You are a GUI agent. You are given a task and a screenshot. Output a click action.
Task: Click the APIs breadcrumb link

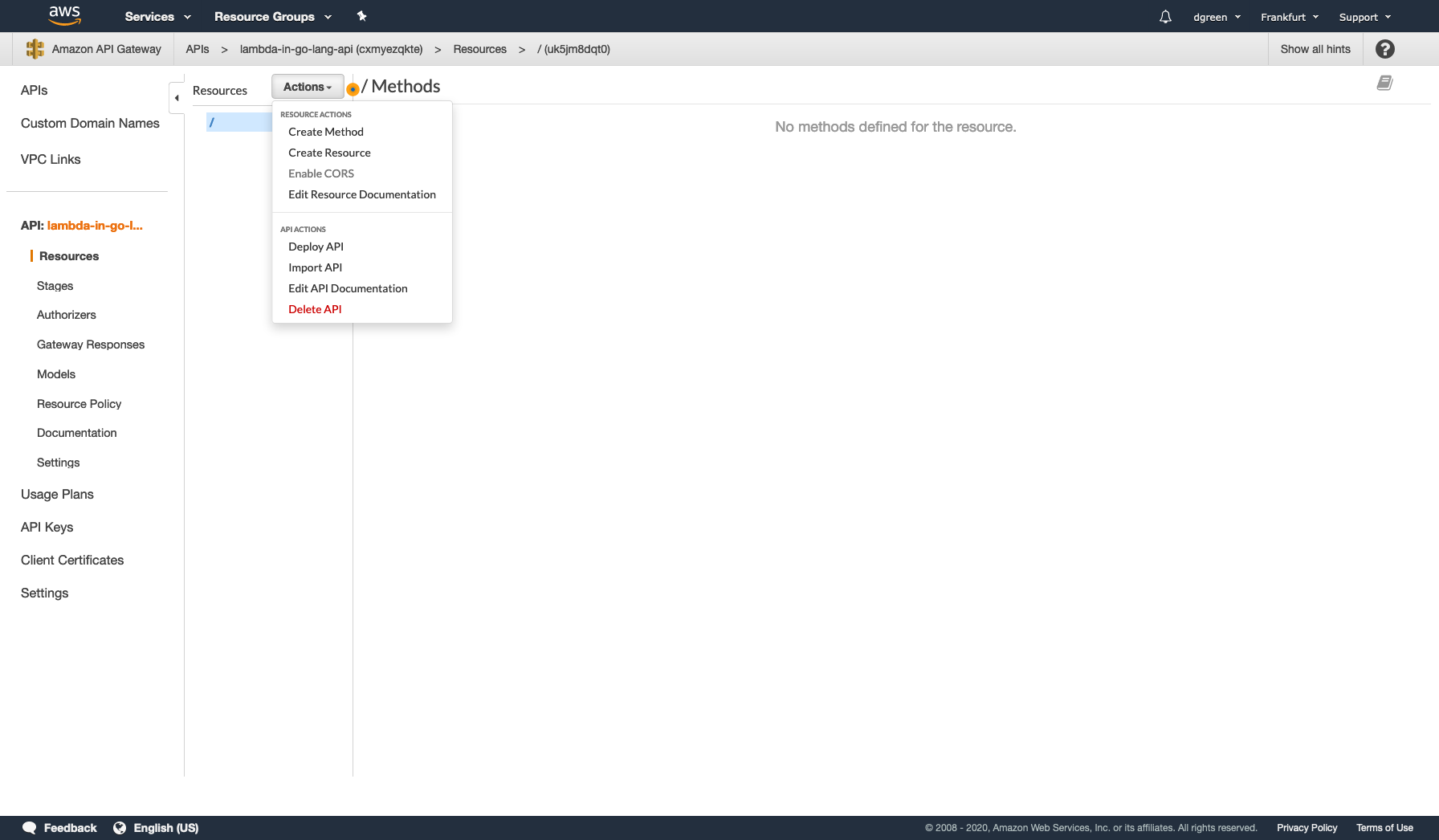(198, 49)
